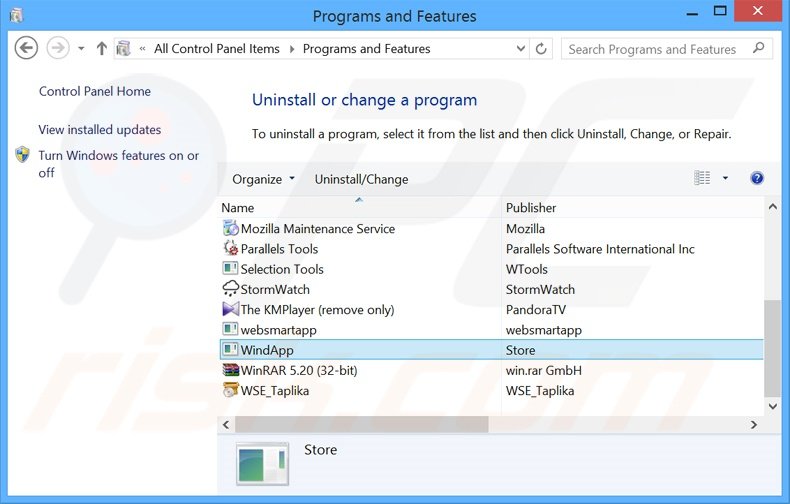This screenshot has width=790, height=504.
Task: Open the More view options dropdown arrow
Action: pos(725,178)
